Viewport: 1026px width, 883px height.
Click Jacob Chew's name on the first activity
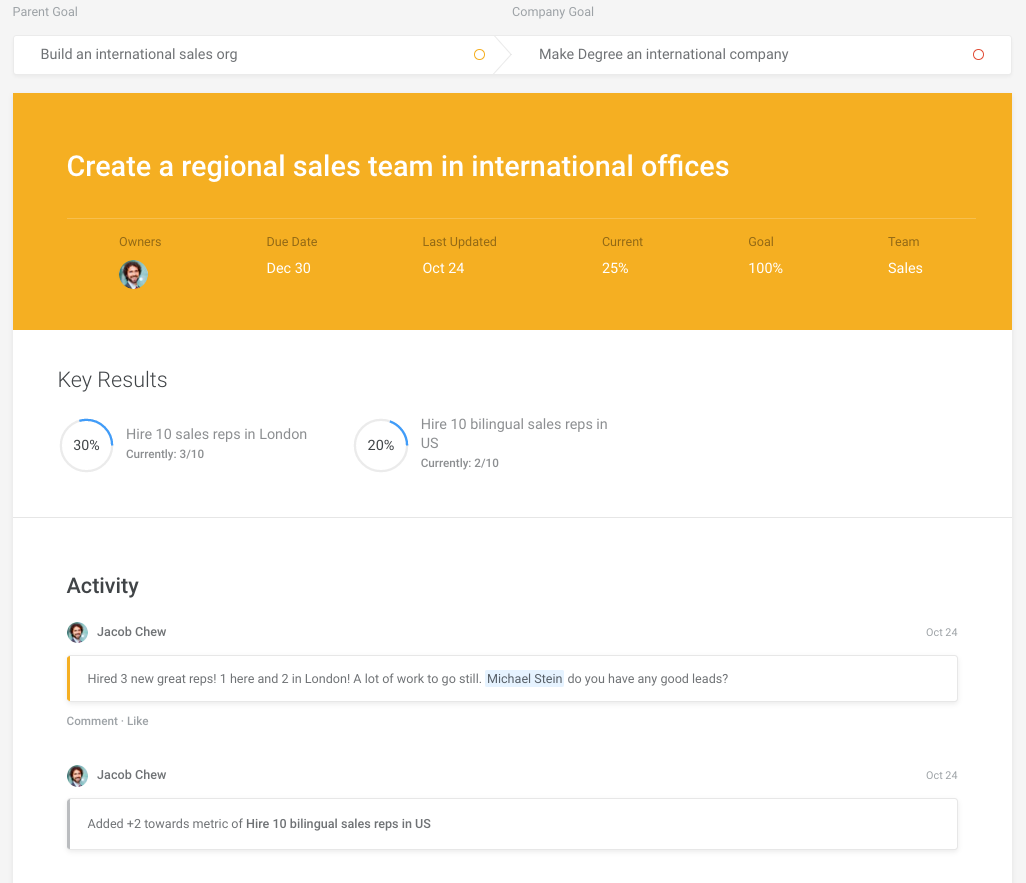click(x=131, y=632)
